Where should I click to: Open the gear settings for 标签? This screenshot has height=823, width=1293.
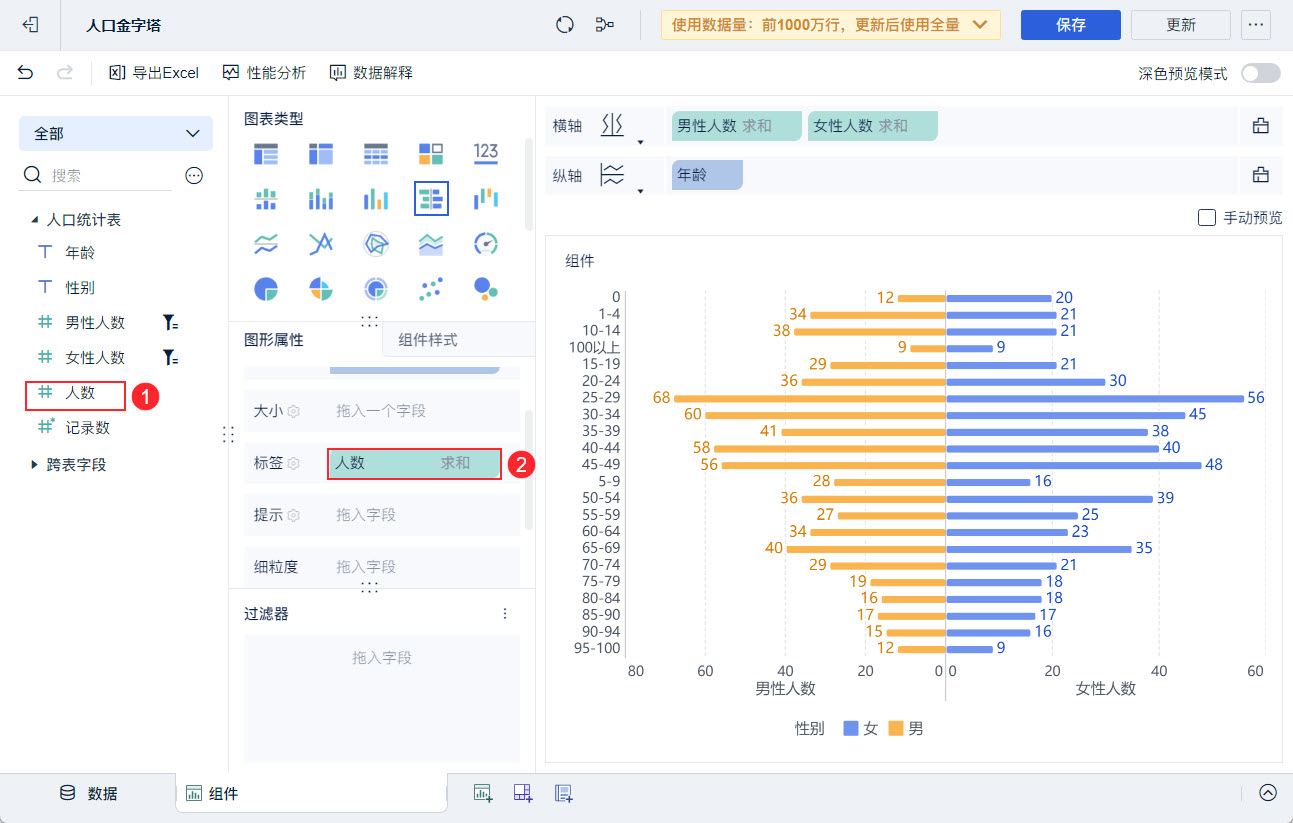[x=294, y=463]
